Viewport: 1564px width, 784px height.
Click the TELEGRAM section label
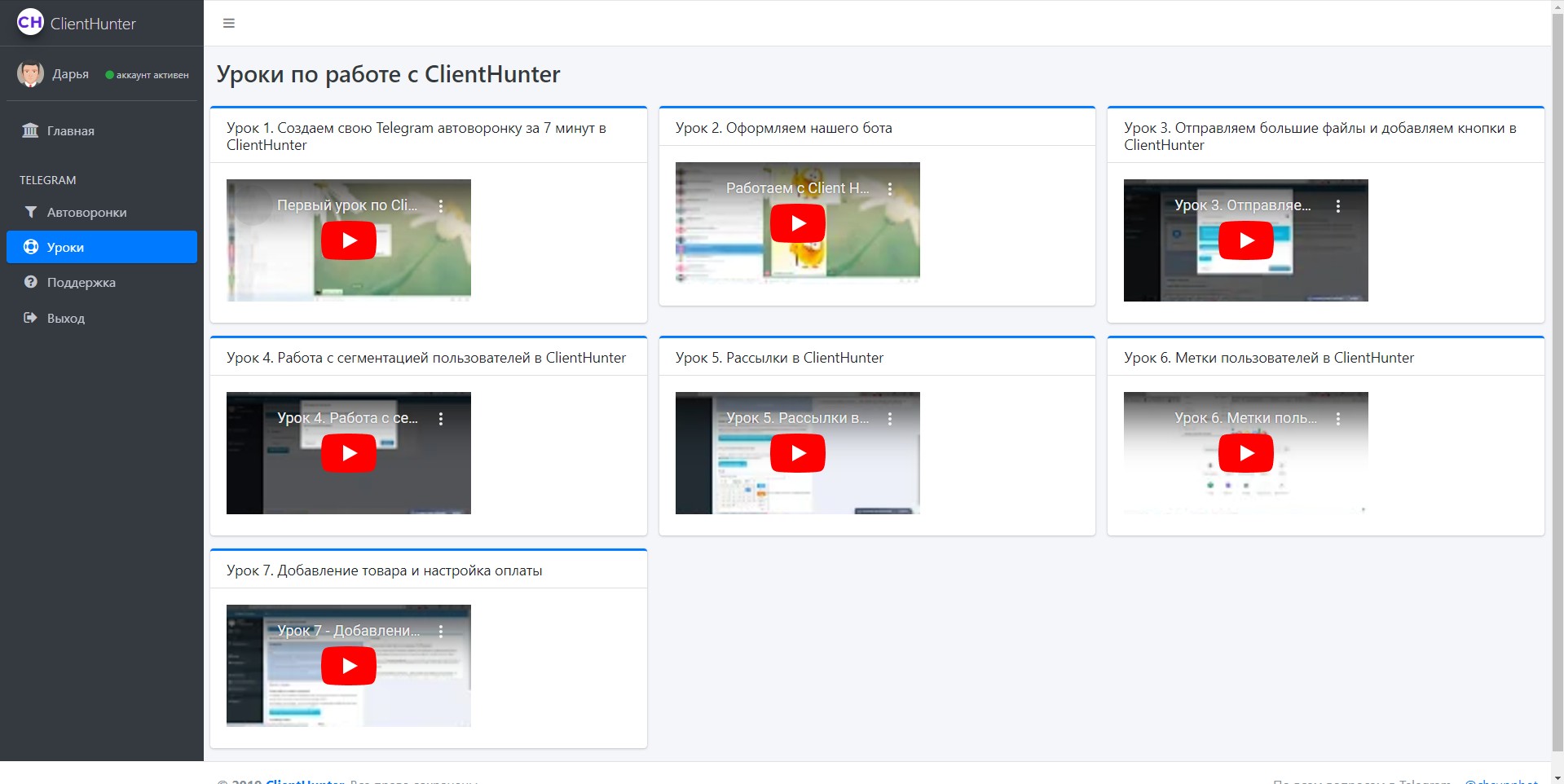point(48,180)
